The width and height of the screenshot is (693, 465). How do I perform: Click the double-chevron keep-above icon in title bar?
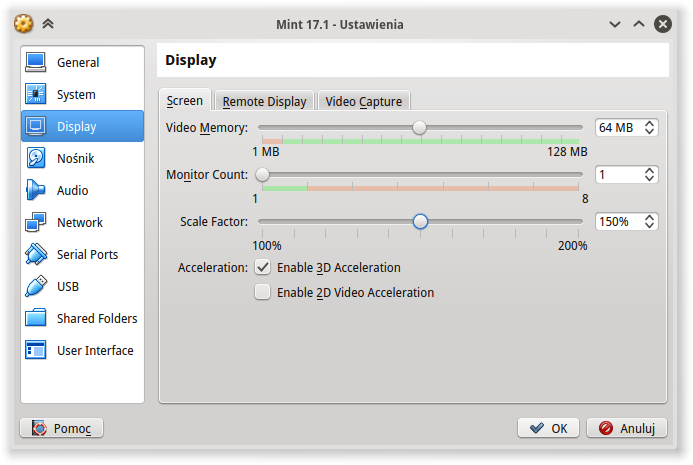pos(48,24)
